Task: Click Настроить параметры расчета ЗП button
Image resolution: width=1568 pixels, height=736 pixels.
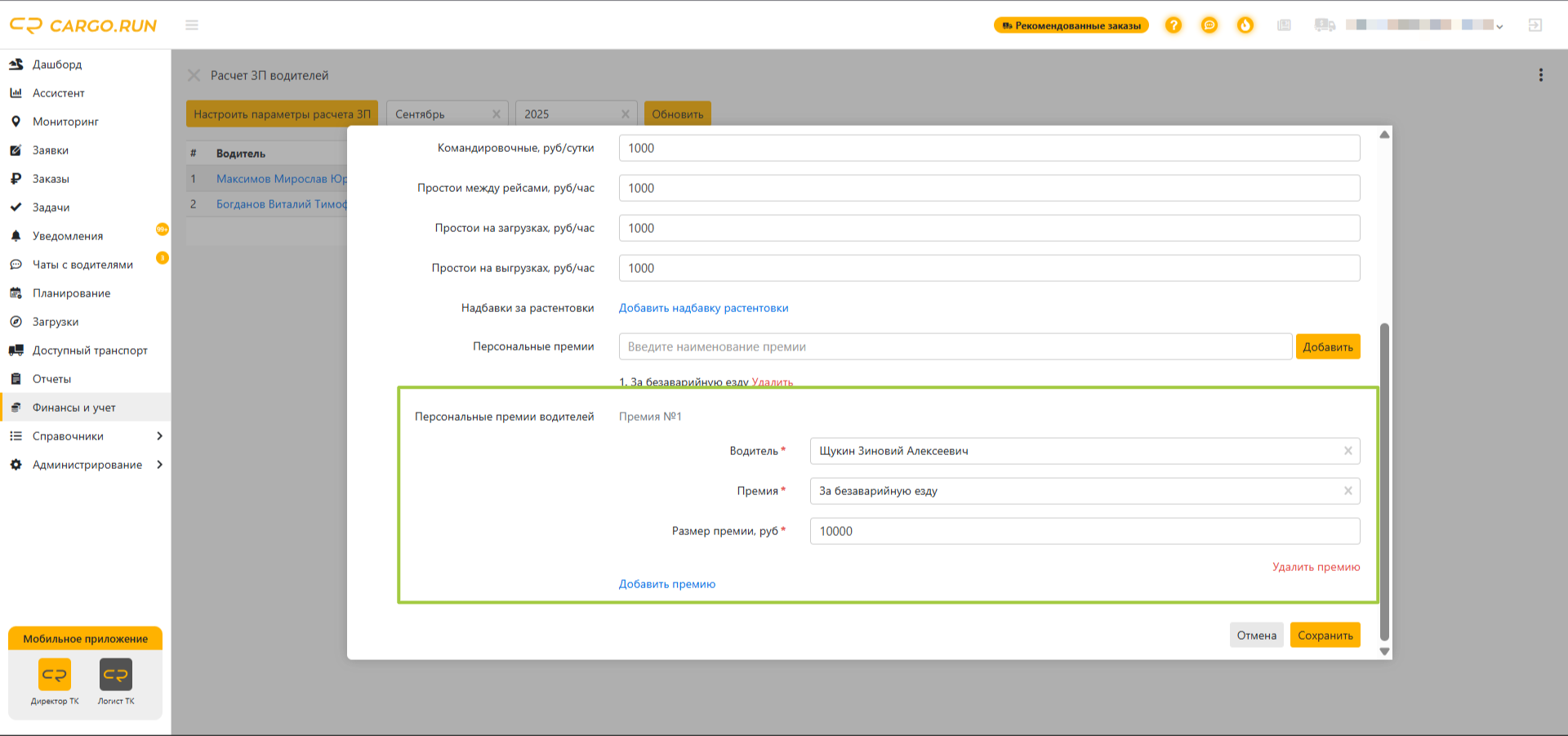Action: coord(282,114)
